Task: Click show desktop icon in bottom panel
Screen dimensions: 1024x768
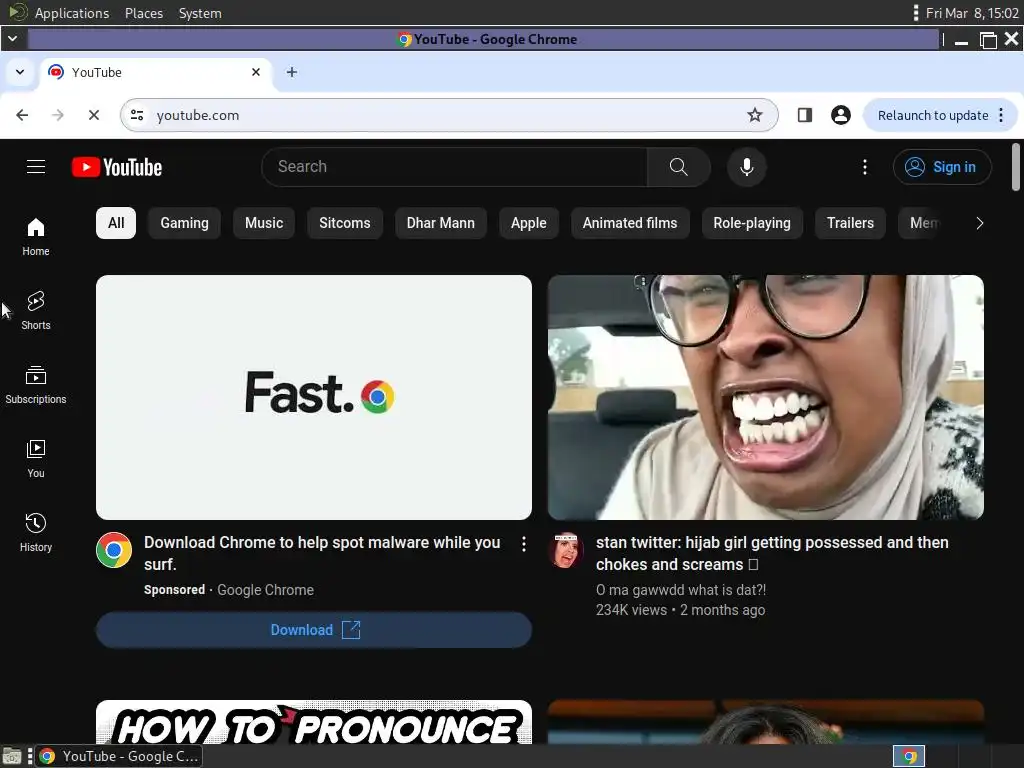Action: (x=12, y=757)
